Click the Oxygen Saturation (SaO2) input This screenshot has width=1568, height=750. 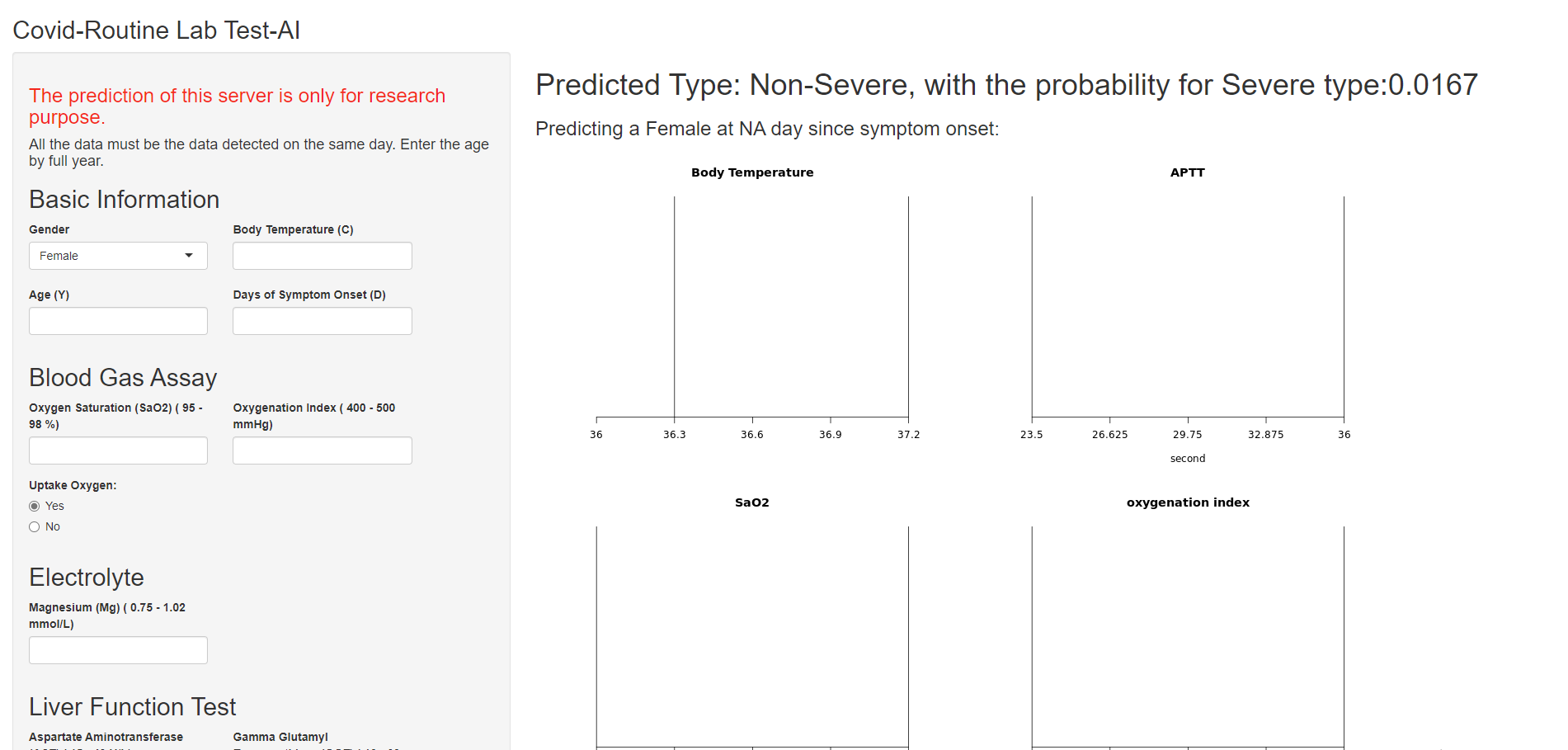pyautogui.click(x=118, y=450)
